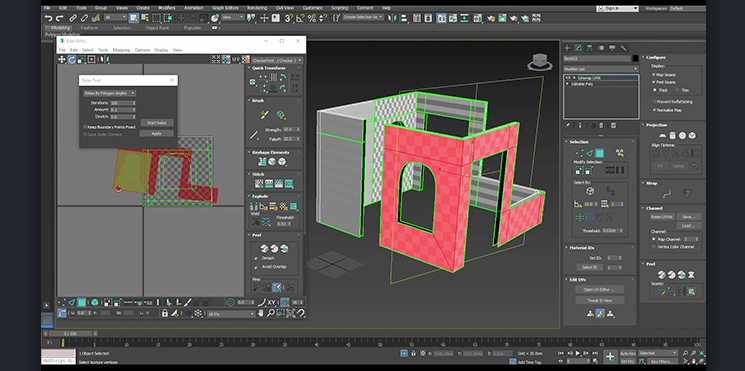This screenshot has width=745, height=371.
Task: Click the Planar projection icon
Action: tap(663, 135)
